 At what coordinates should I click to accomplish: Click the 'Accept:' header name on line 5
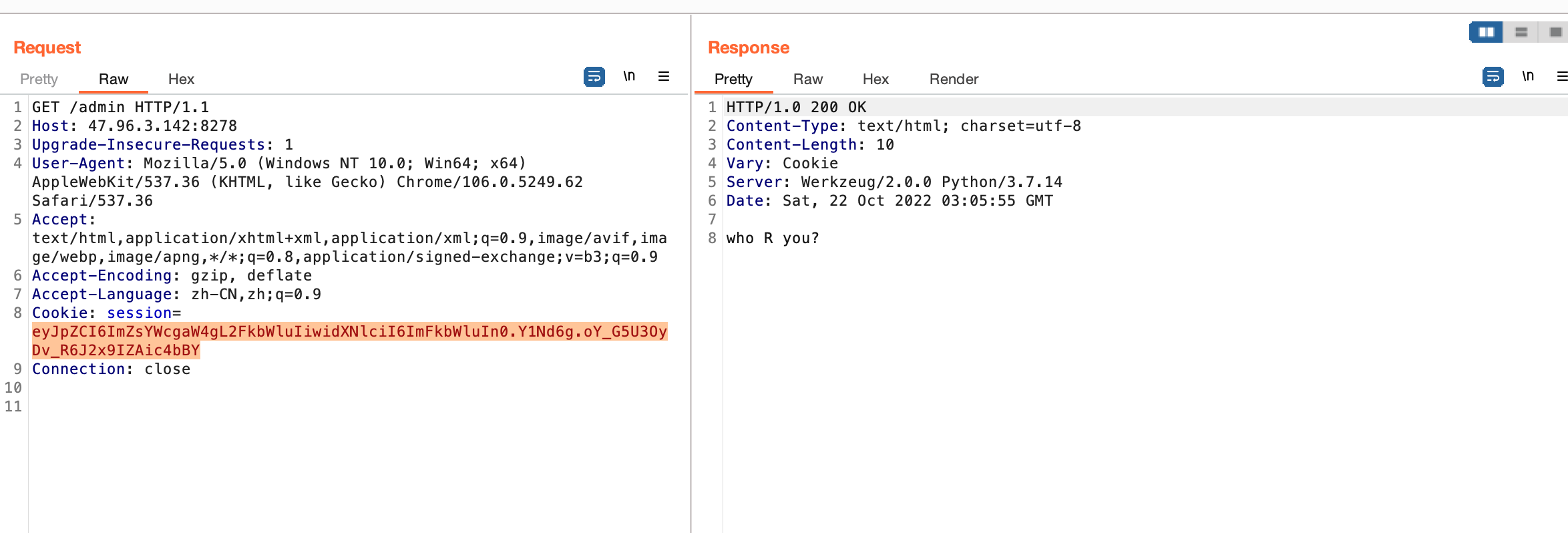63,219
